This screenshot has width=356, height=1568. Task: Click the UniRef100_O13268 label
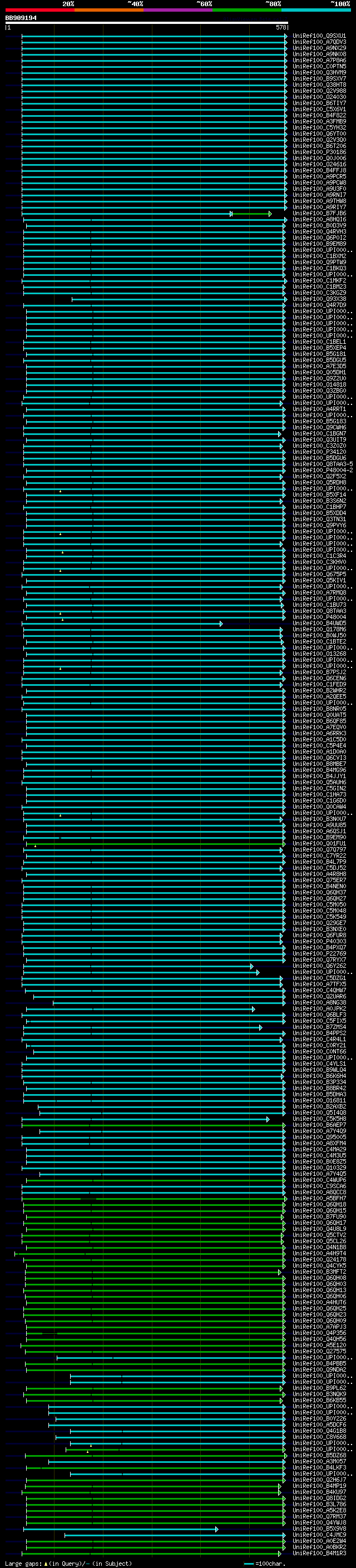319,654
